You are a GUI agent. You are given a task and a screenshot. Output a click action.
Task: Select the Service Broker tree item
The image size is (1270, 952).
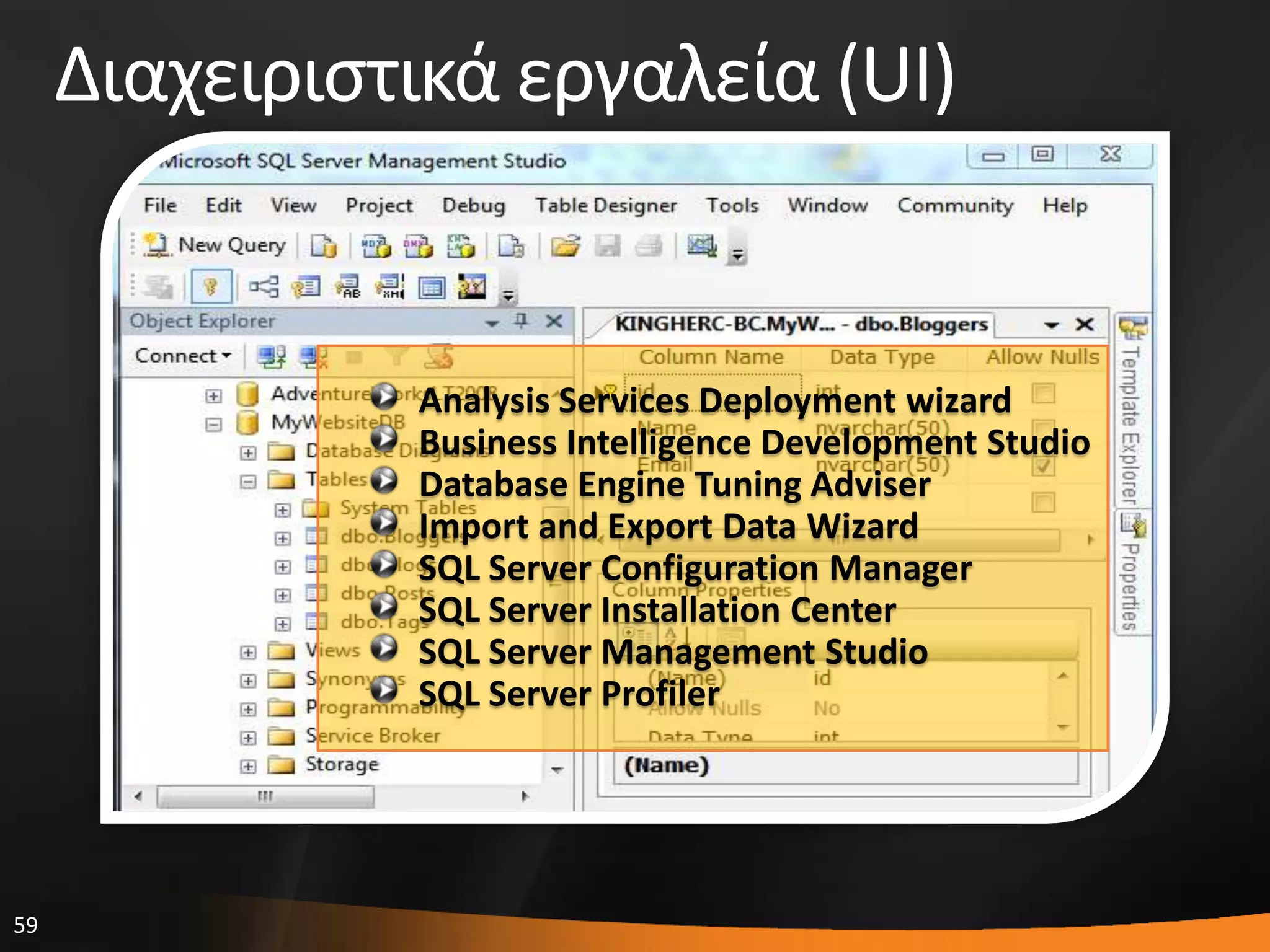[x=373, y=736]
